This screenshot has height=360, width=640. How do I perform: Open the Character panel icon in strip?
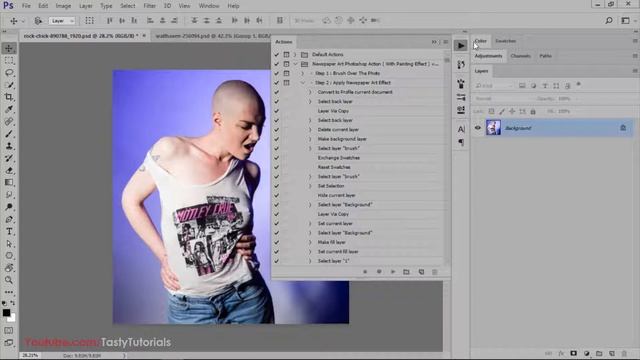[461, 129]
